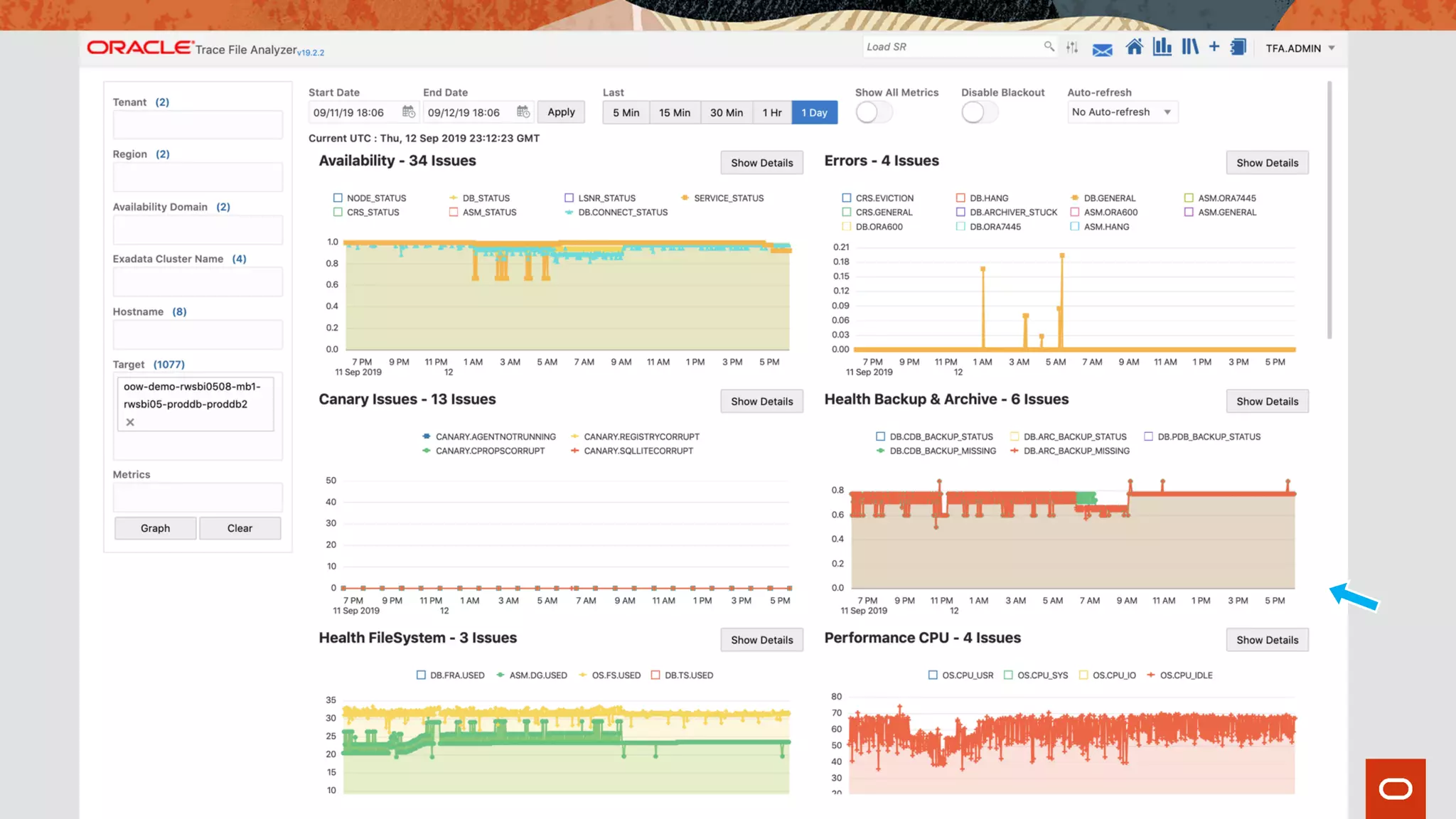Open the notebook icon in header
This screenshot has height=819, width=1456.
(x=1238, y=48)
